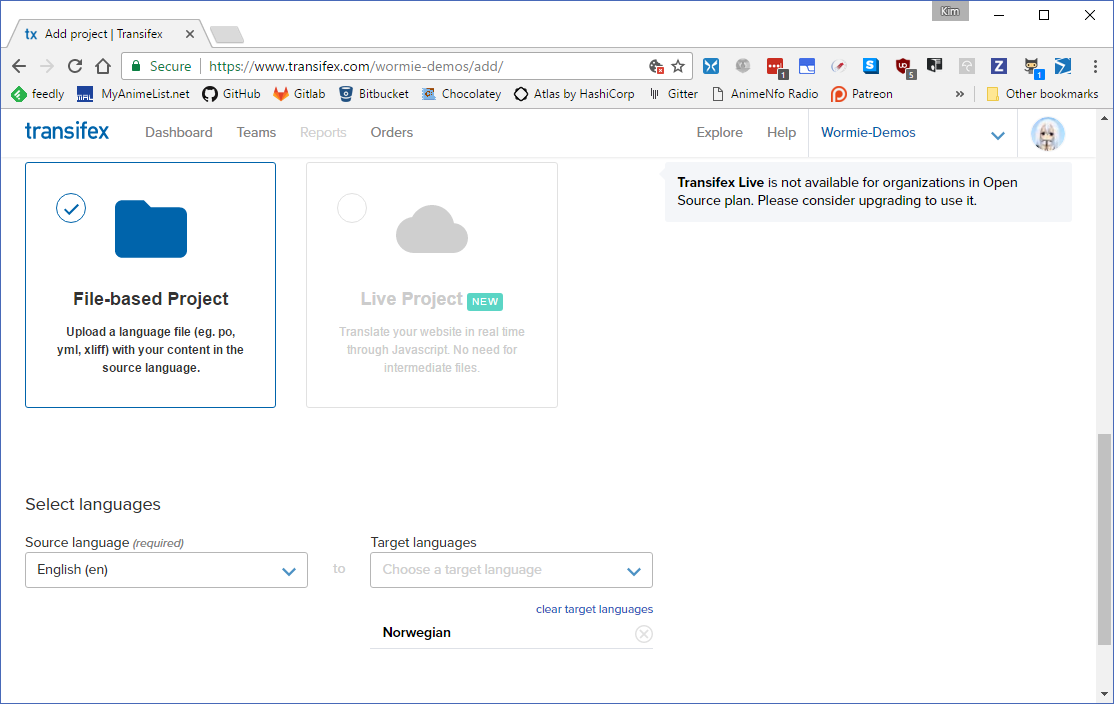Open the Gitter bookmark
This screenshot has width=1114, height=704.
coord(673,94)
